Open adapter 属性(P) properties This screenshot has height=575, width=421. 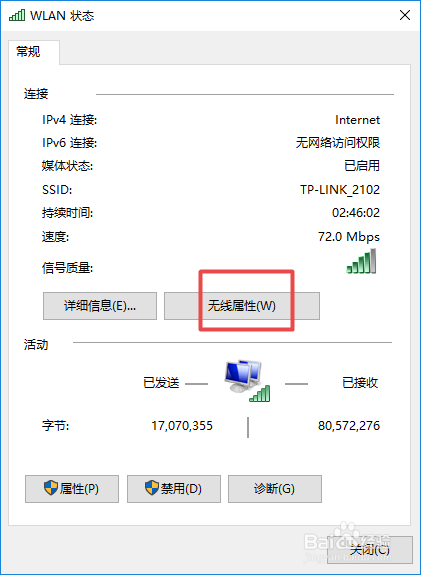click(72, 489)
